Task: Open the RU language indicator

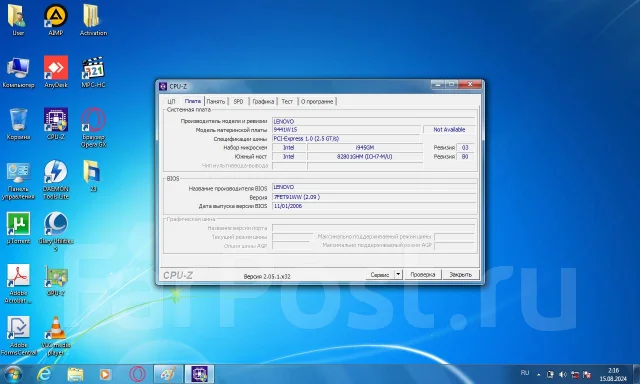Action: [x=525, y=373]
